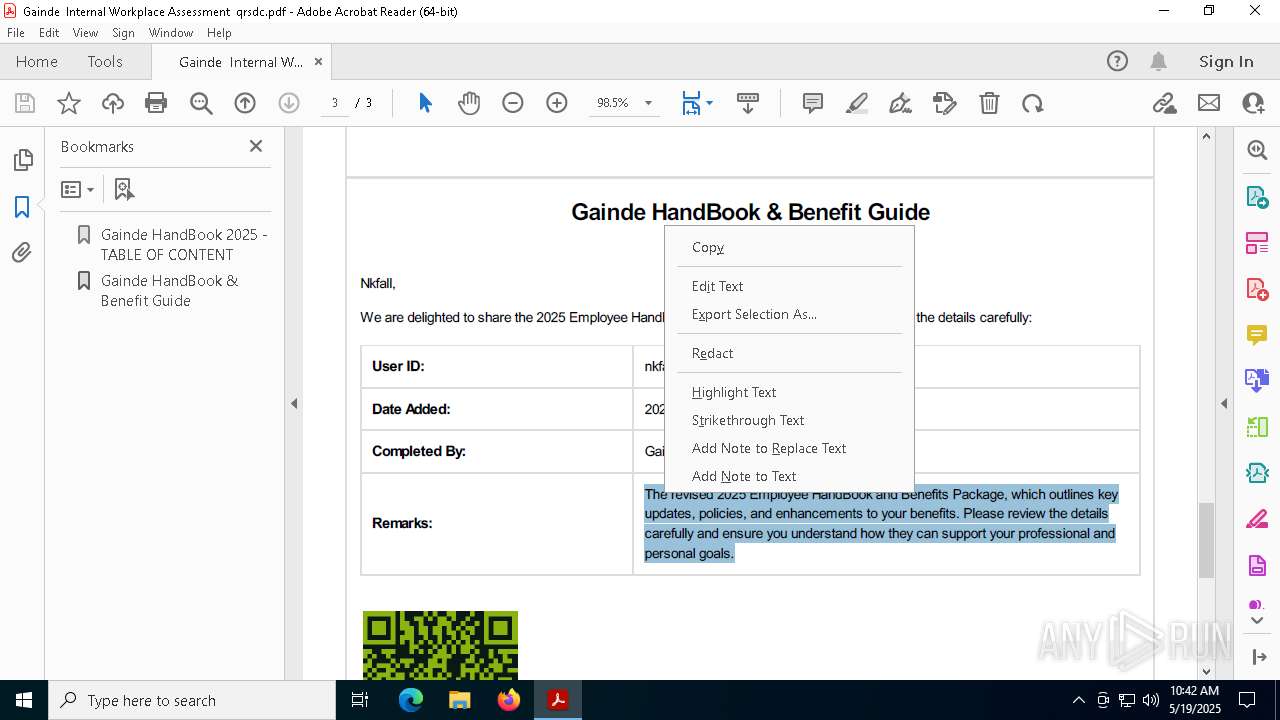Choose Strikethrough Text option

coord(790,420)
